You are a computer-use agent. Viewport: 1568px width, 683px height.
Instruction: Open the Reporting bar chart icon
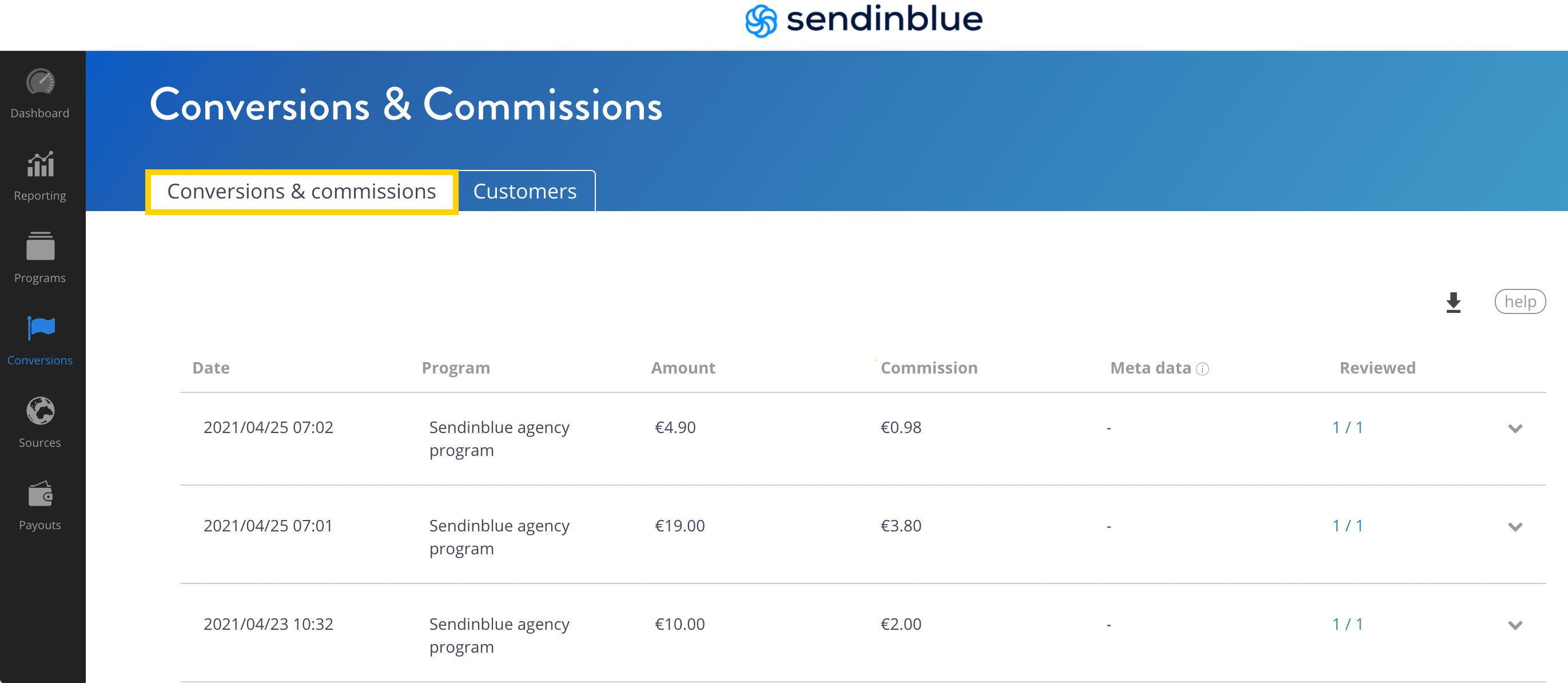point(40,164)
